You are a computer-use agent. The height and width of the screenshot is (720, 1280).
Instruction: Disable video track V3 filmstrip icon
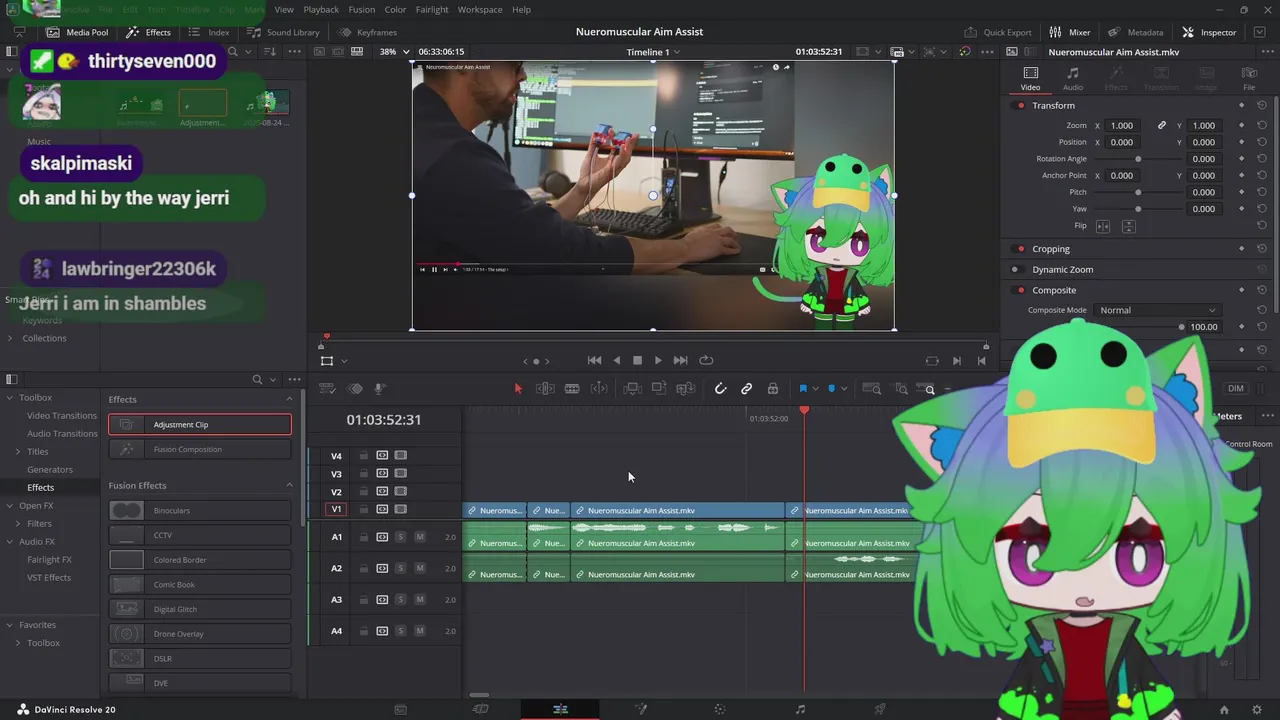[400, 473]
